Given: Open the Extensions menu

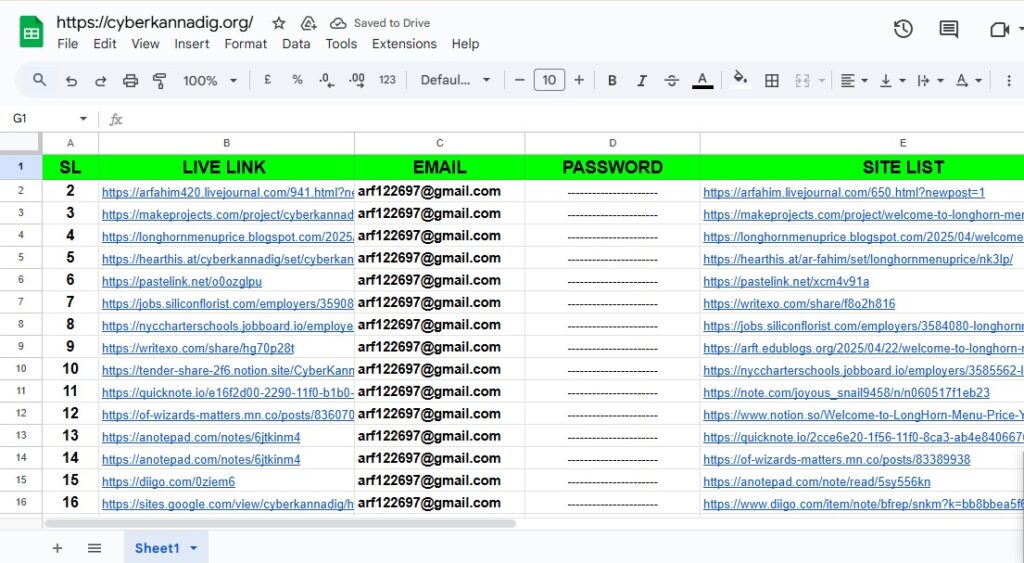Looking at the screenshot, I should pos(404,44).
